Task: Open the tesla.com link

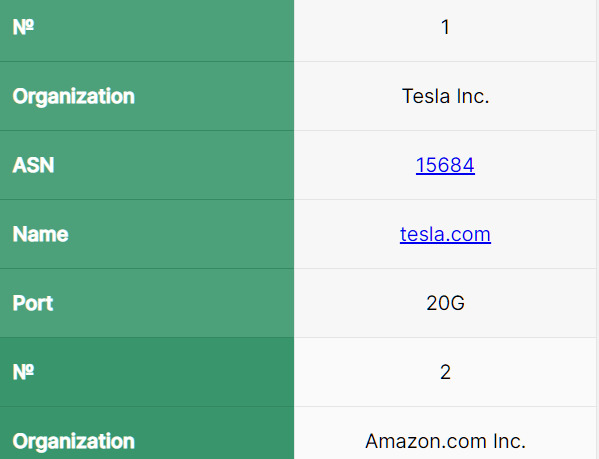Action: tap(445, 234)
